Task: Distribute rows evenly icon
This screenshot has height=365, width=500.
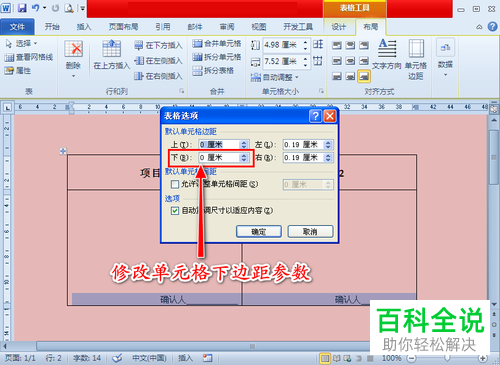Action: (x=318, y=44)
